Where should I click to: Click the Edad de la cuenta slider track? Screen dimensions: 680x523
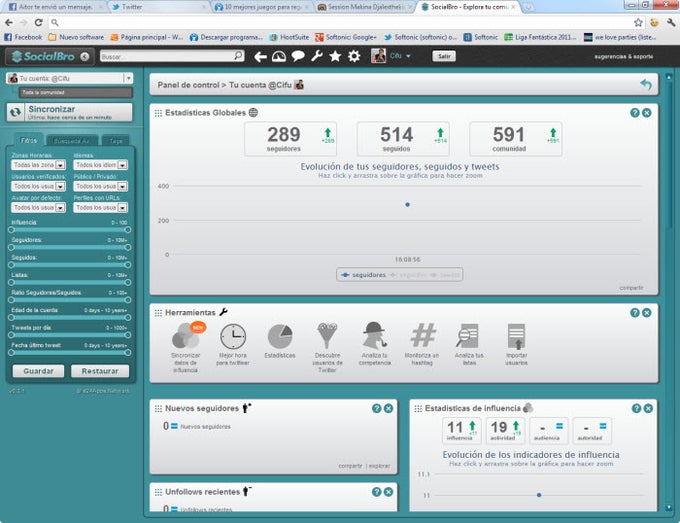69,317
